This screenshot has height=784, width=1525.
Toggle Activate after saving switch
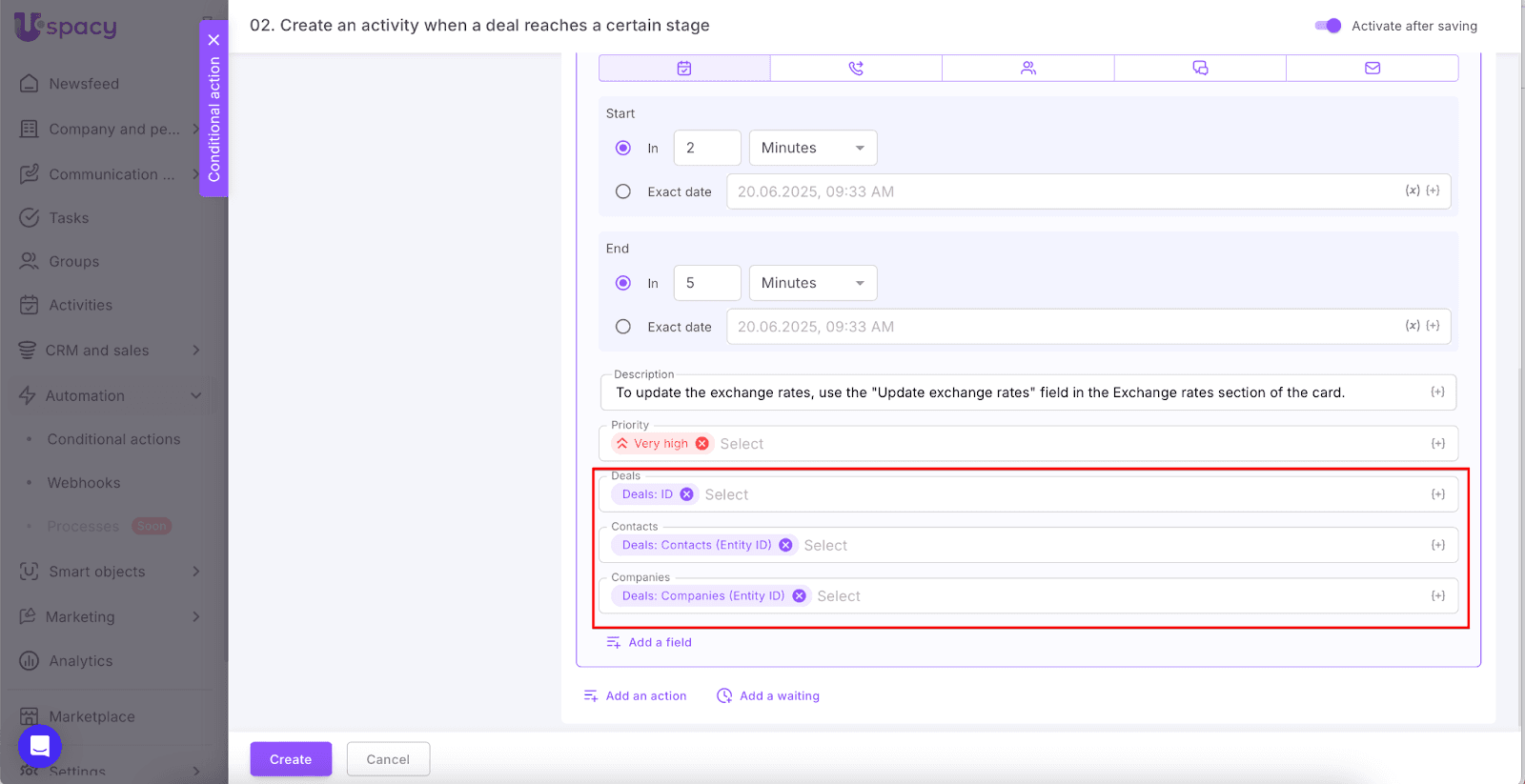1328,26
